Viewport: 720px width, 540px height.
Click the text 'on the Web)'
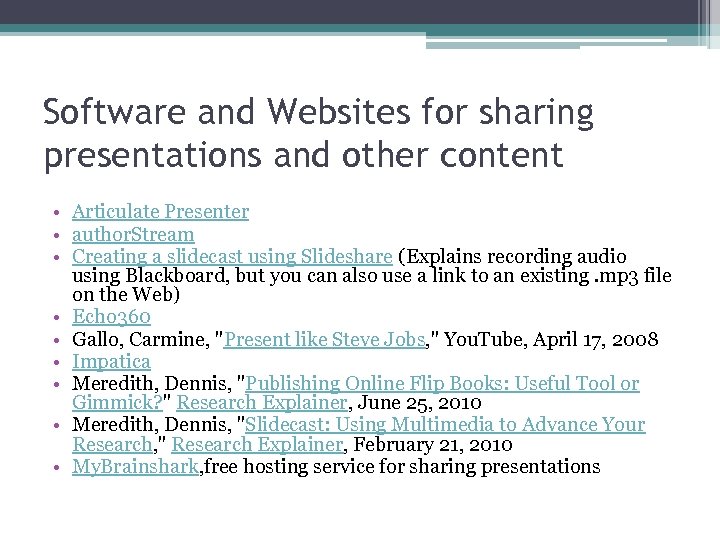pos(126,294)
